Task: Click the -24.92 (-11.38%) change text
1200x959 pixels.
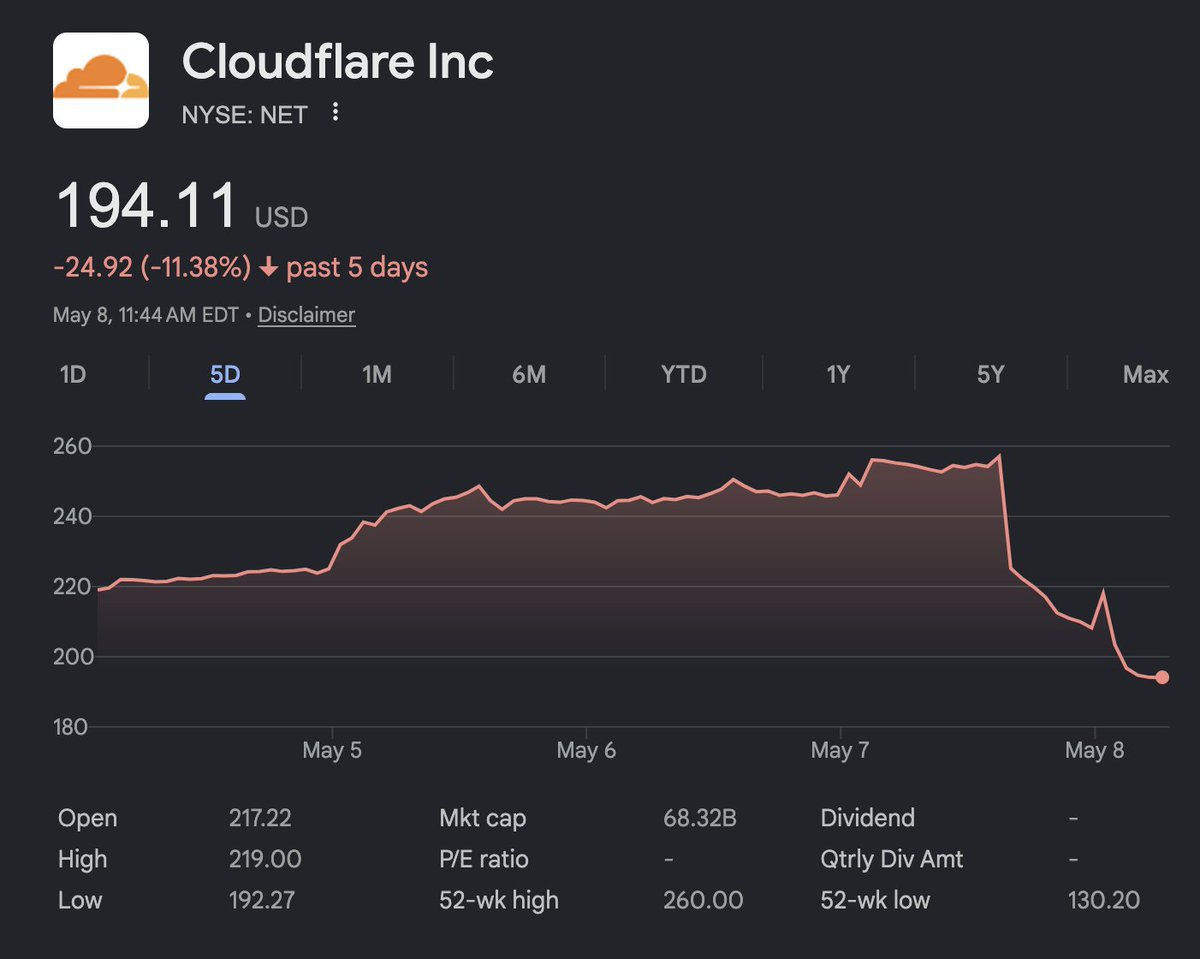Action: click(152, 268)
